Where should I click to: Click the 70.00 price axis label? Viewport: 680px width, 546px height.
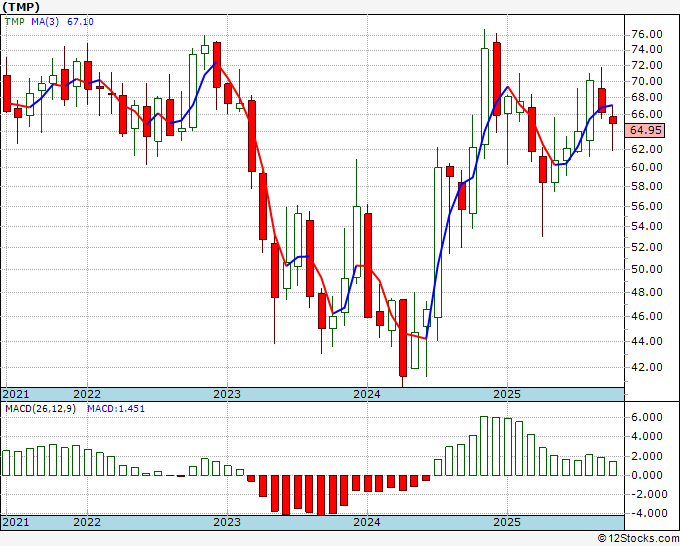pyautogui.click(x=647, y=81)
